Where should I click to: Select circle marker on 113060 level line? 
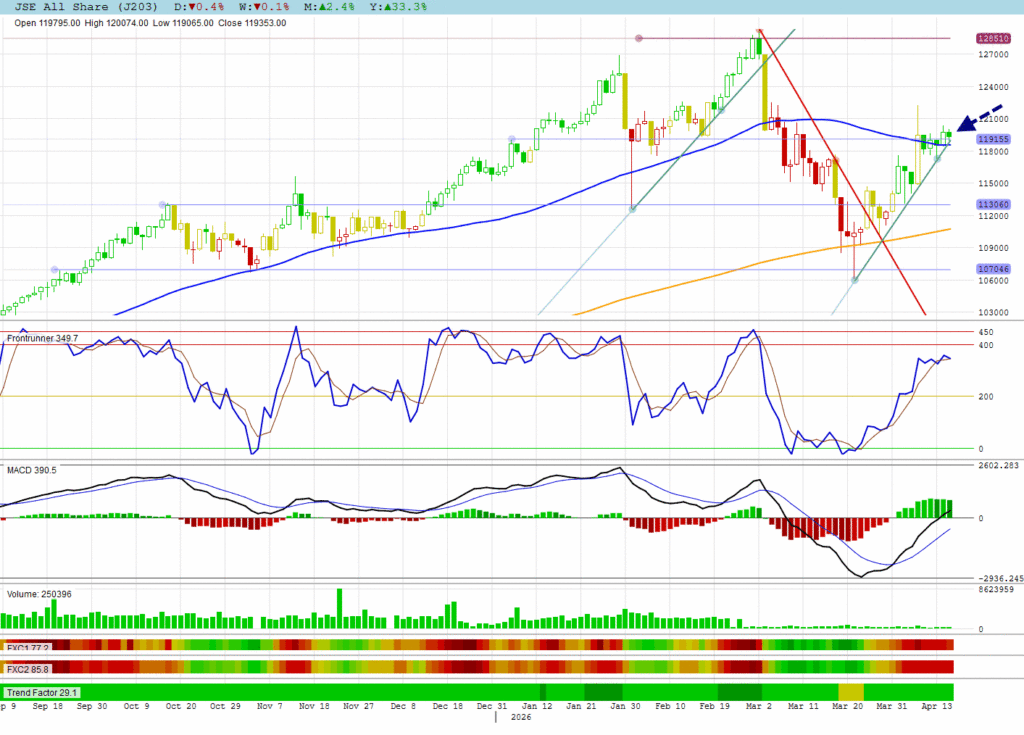click(x=162, y=205)
